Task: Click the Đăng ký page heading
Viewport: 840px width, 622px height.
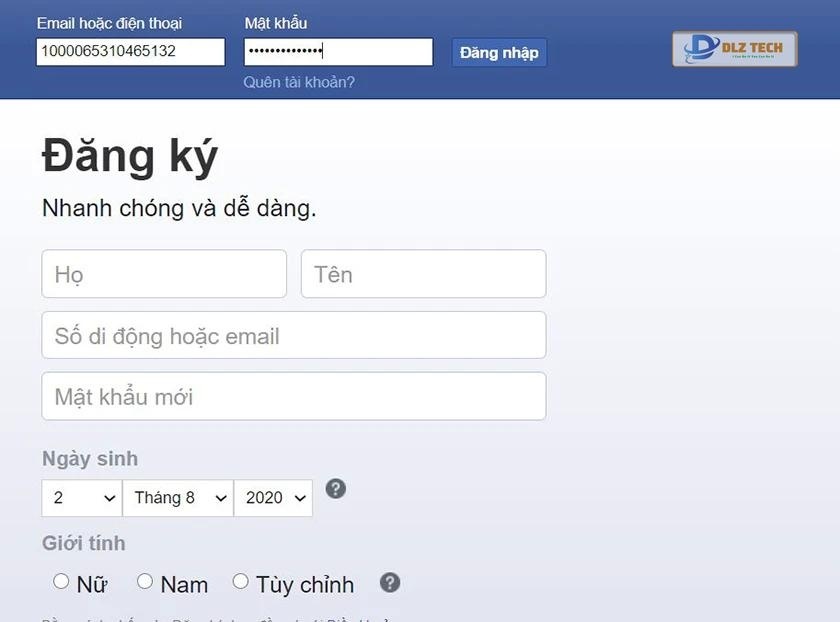Action: click(128, 155)
